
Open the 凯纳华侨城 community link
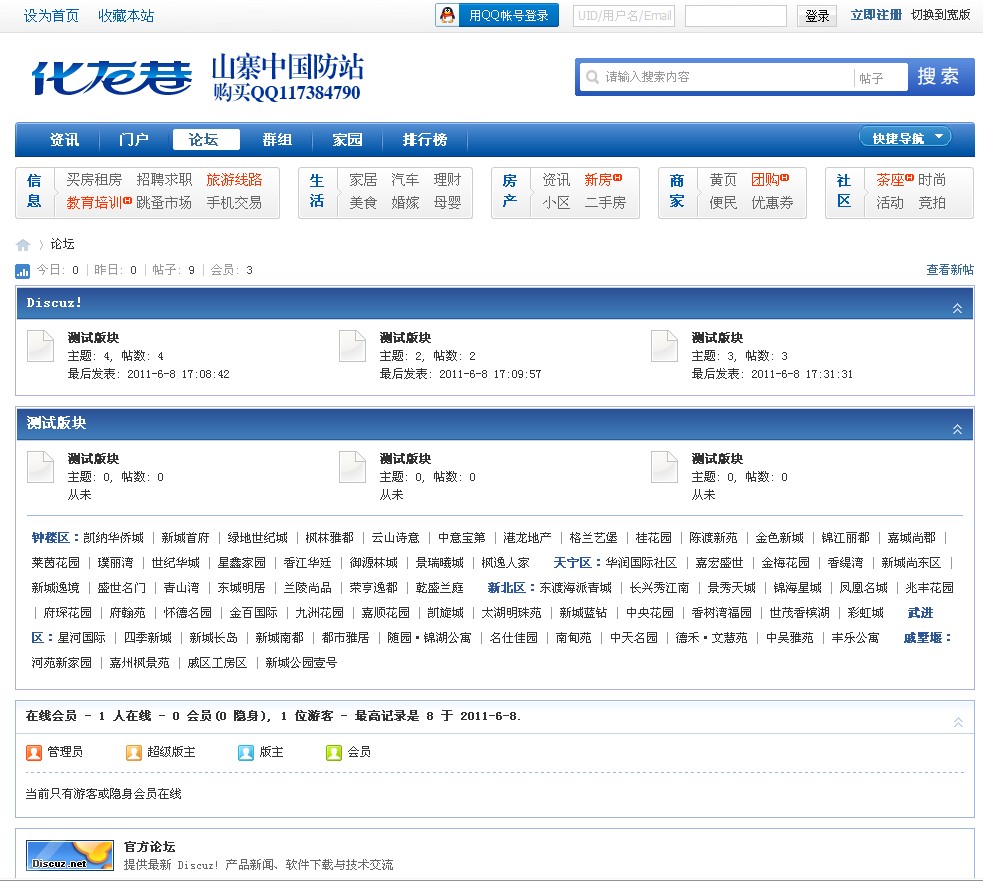coord(113,538)
